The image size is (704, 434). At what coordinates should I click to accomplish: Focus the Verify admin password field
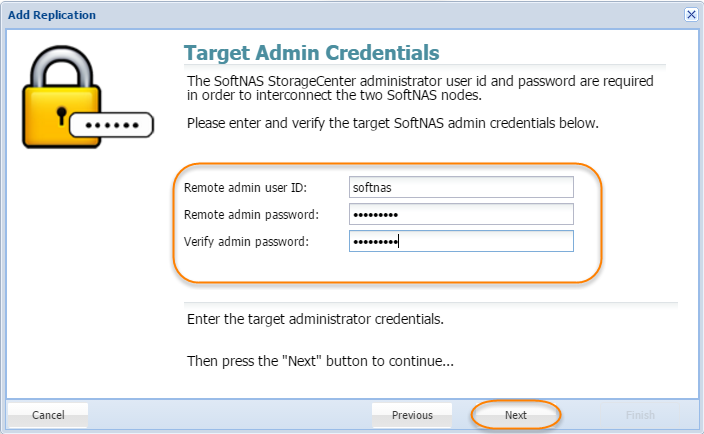pyautogui.click(x=461, y=241)
